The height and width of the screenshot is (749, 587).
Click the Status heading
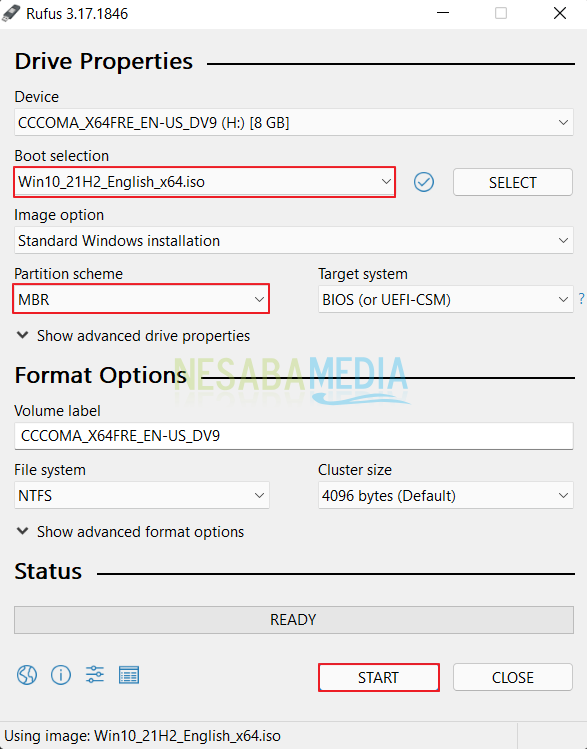pos(48,571)
